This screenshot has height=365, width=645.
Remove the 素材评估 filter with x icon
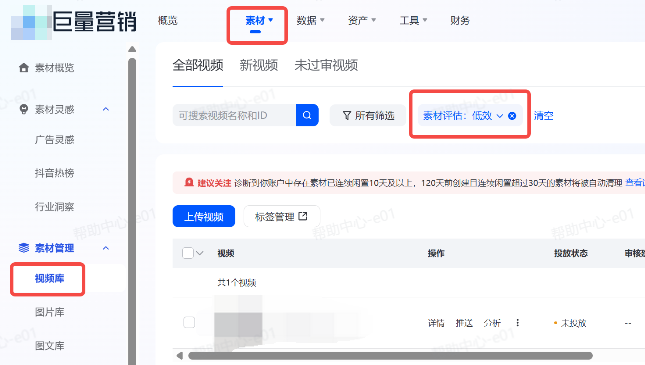click(512, 116)
